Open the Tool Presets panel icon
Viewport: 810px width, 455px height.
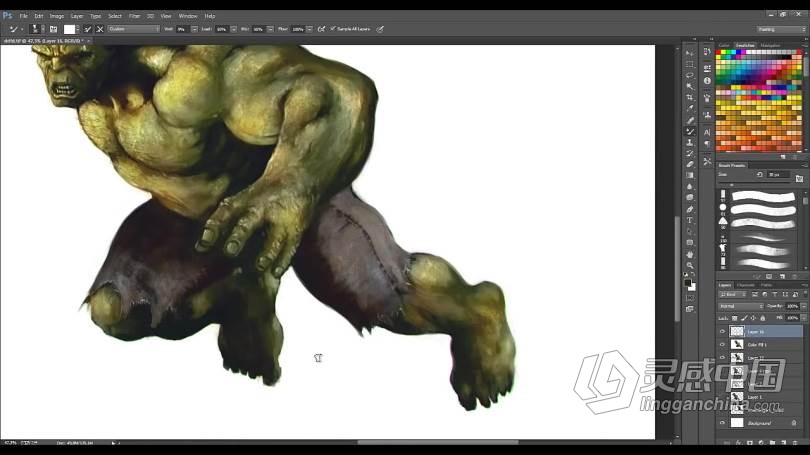coord(707,162)
